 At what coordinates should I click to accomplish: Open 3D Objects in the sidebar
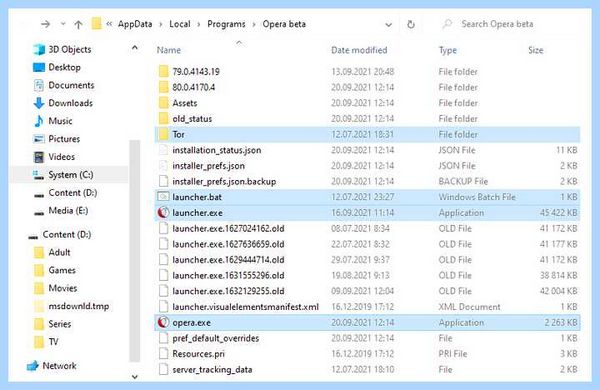(x=70, y=49)
